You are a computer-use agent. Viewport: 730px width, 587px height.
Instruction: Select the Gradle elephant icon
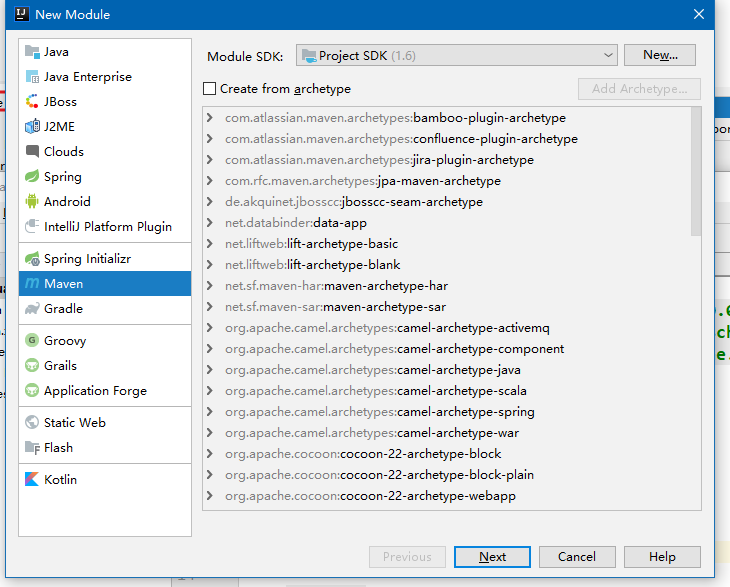click(x=32, y=309)
